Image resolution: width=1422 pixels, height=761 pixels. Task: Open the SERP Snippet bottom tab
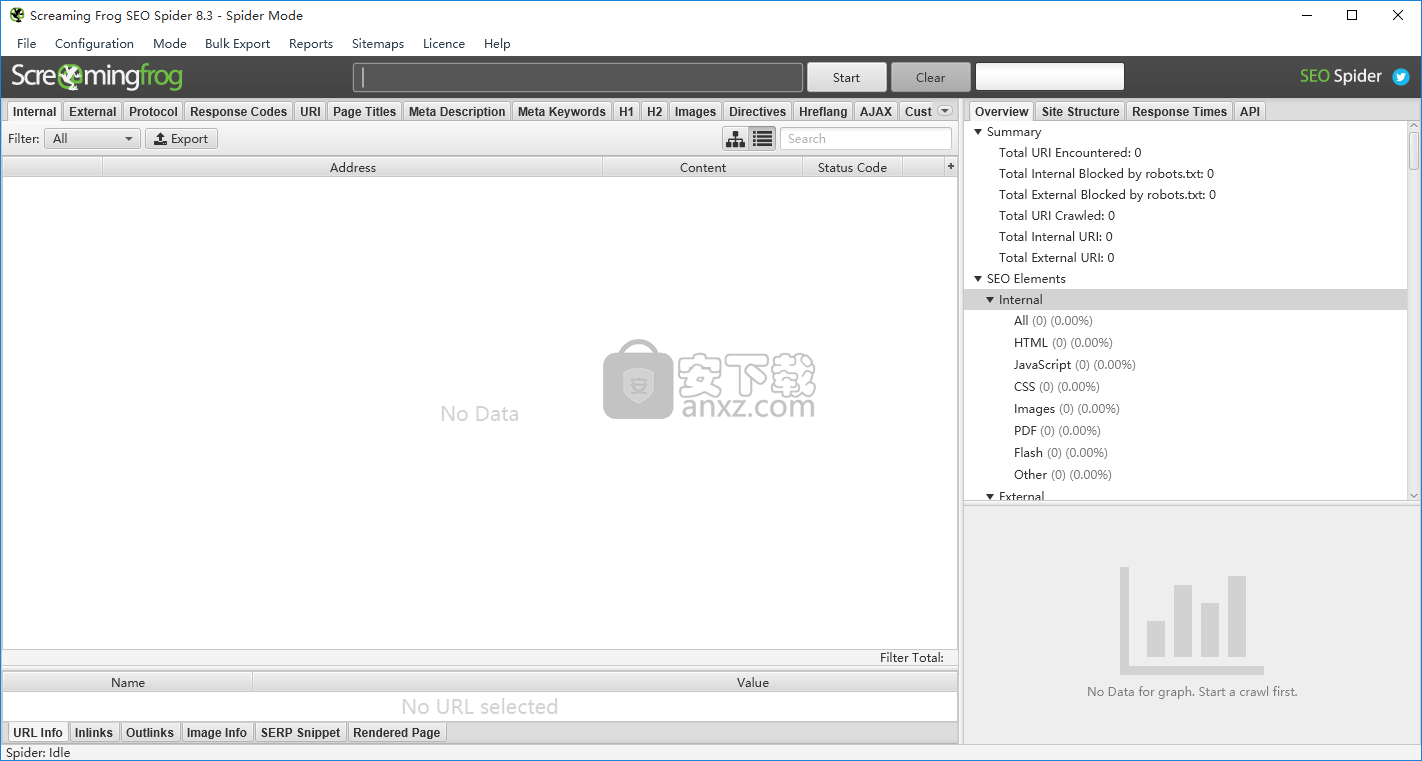coord(300,733)
